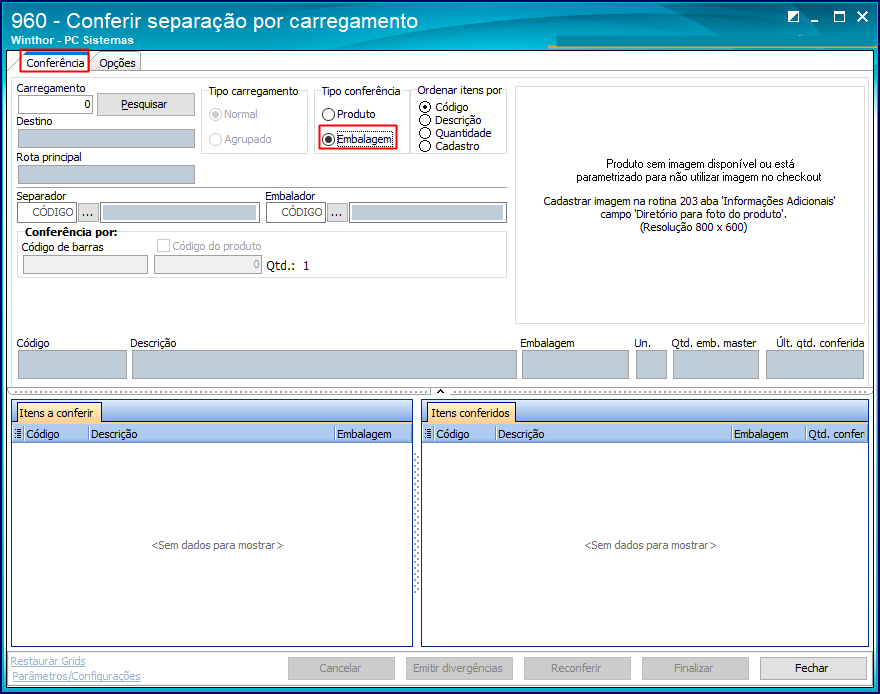This screenshot has width=880, height=694.
Task: Sort Itens conferidos by Qtd. confer column
Action: pos(837,434)
